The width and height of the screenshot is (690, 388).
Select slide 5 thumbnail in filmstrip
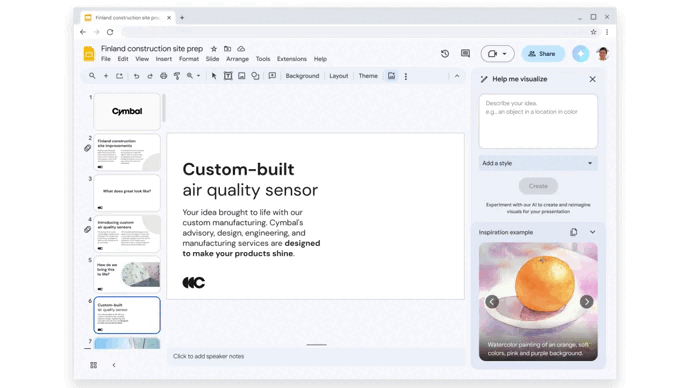click(x=127, y=274)
